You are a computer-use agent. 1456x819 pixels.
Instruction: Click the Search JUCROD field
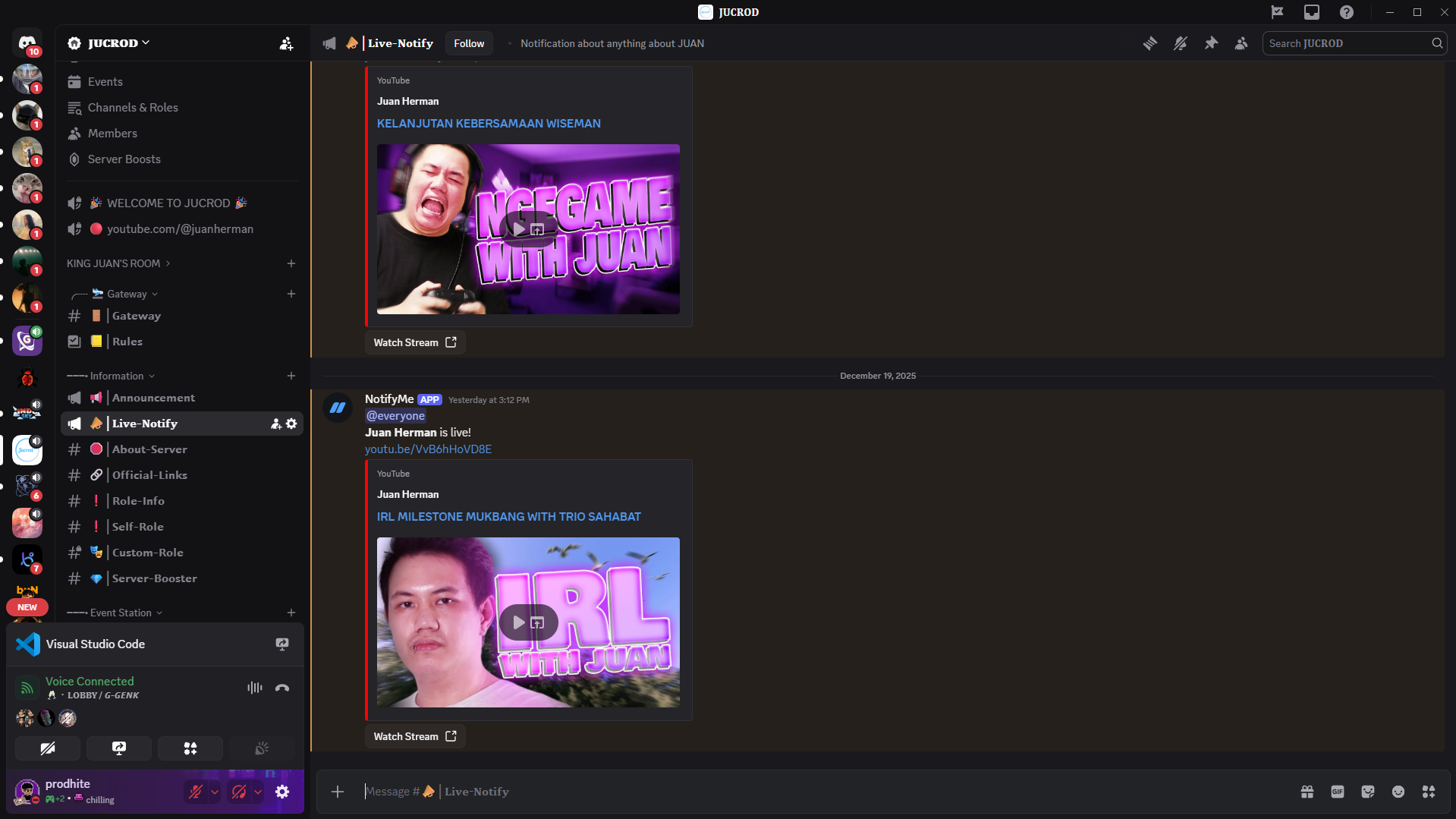click(1354, 43)
